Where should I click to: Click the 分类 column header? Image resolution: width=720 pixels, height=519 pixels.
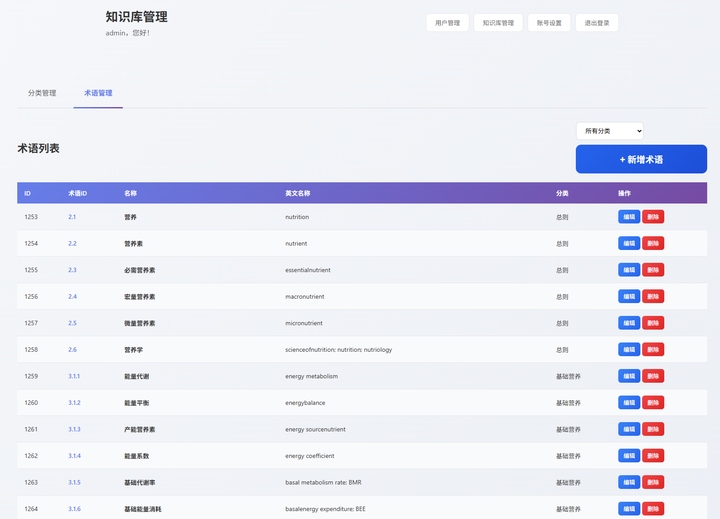click(562, 193)
